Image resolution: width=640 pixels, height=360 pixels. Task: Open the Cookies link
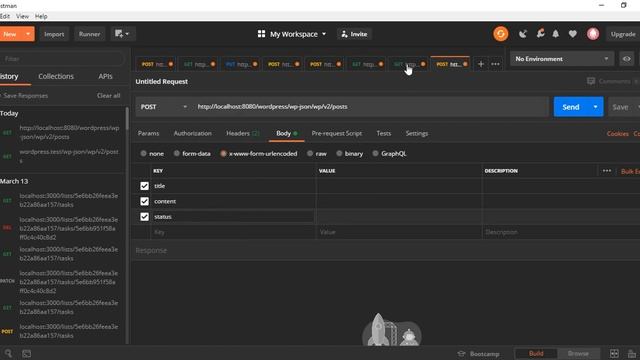click(618, 133)
